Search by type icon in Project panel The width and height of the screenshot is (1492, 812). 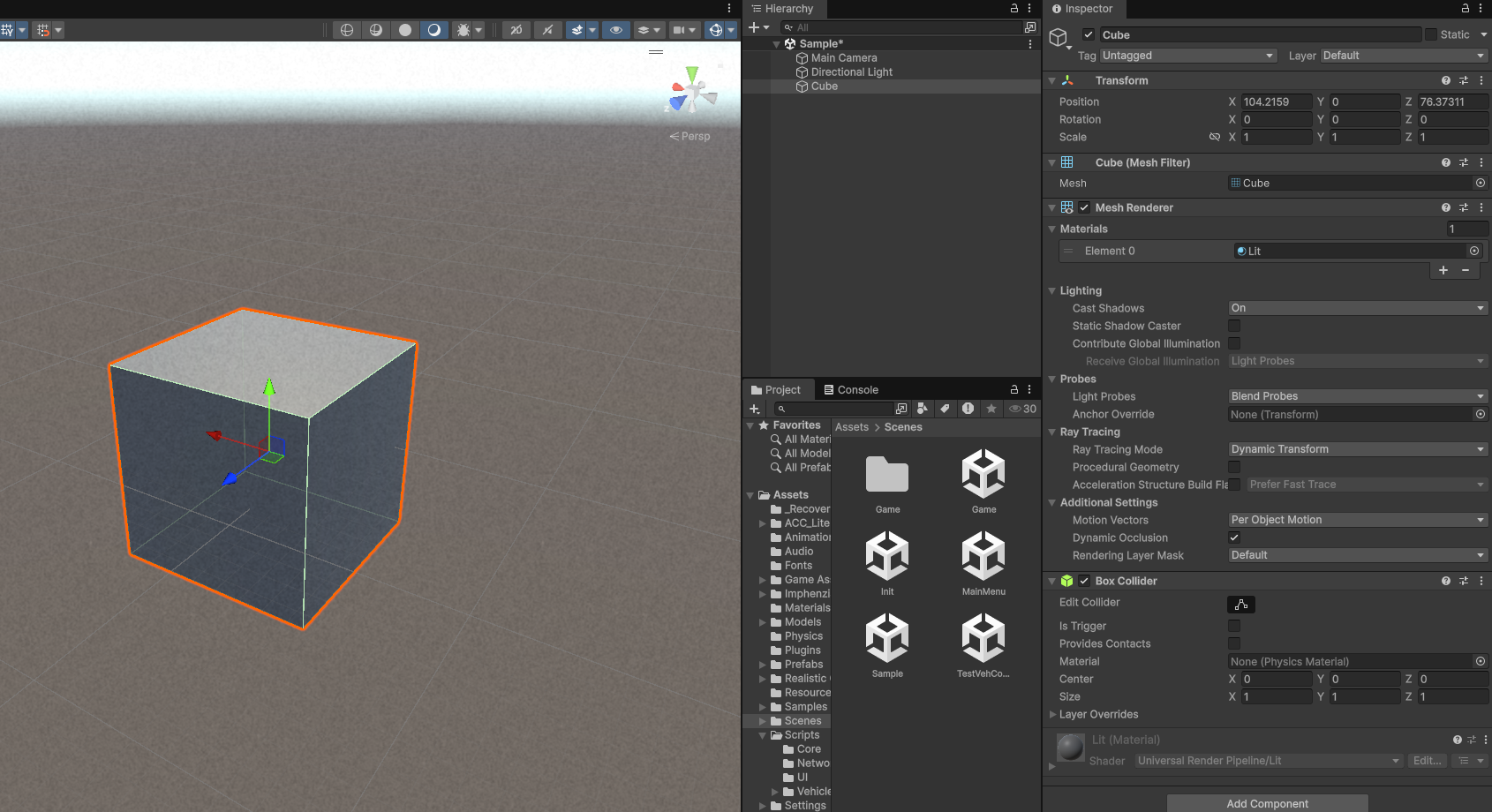click(x=923, y=409)
